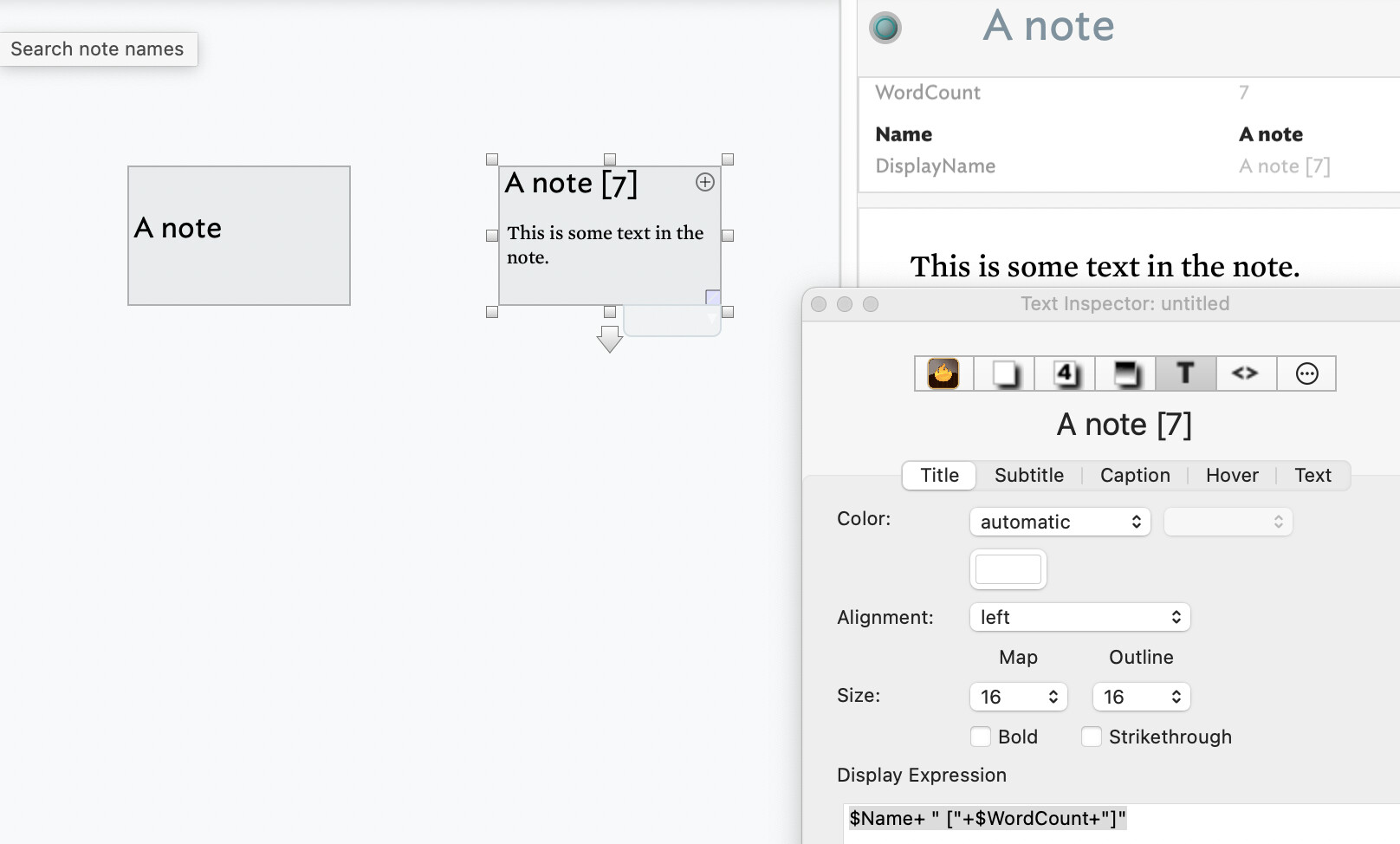Screen dimensions: 1400x844
Task: Select the Properties inspector icon showing 4
Action: 1065,373
